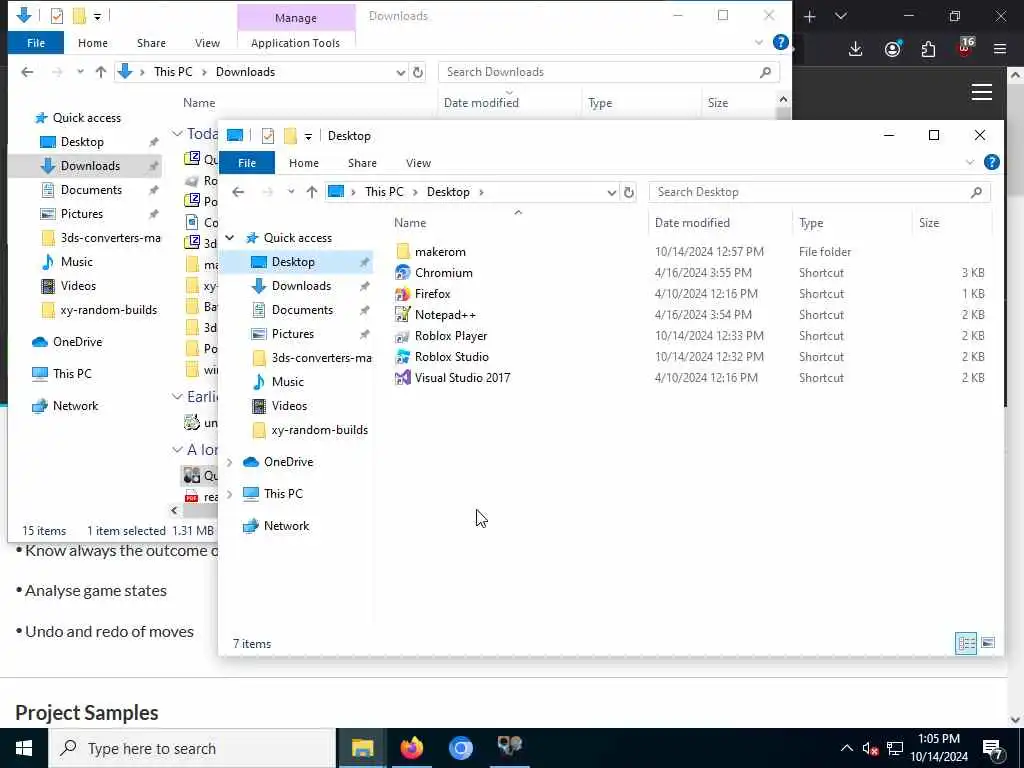The height and width of the screenshot is (768, 1024).
Task: Open File menu in Desktop window
Action: 247,163
